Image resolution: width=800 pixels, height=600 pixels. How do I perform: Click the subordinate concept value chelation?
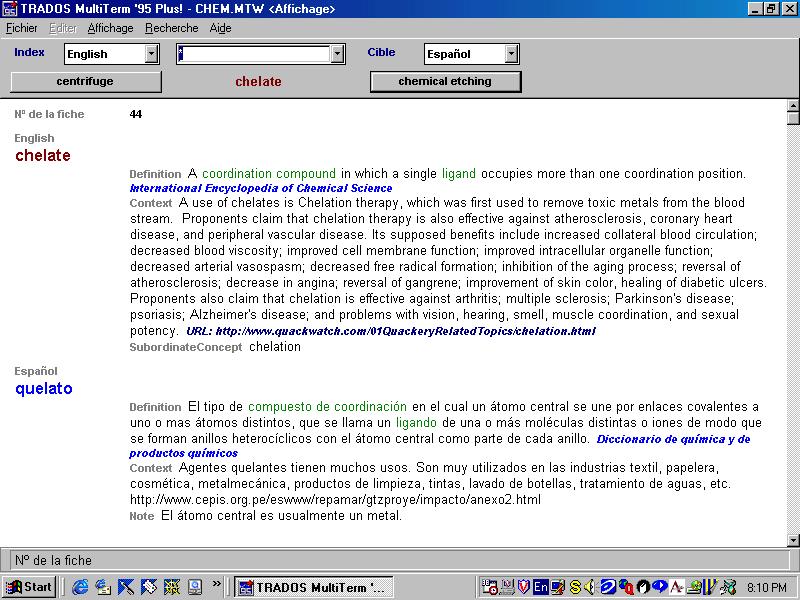tap(275, 347)
